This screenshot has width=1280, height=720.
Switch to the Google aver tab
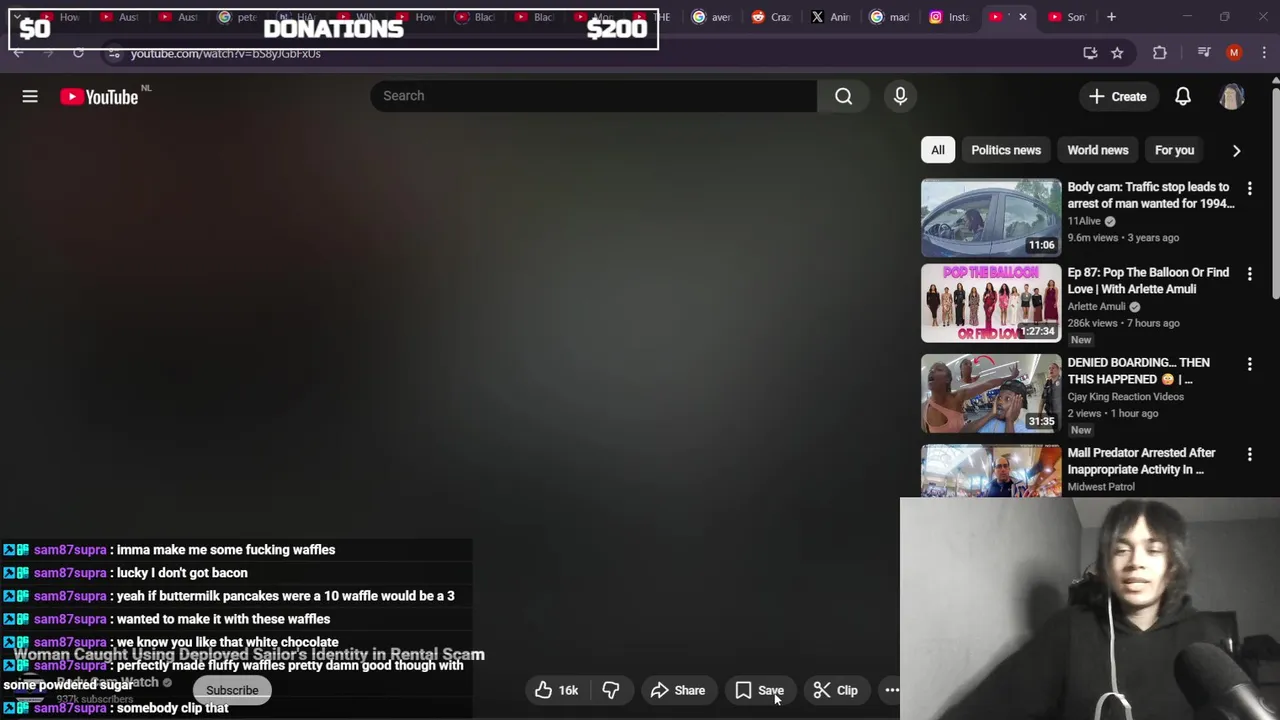[x=712, y=17]
